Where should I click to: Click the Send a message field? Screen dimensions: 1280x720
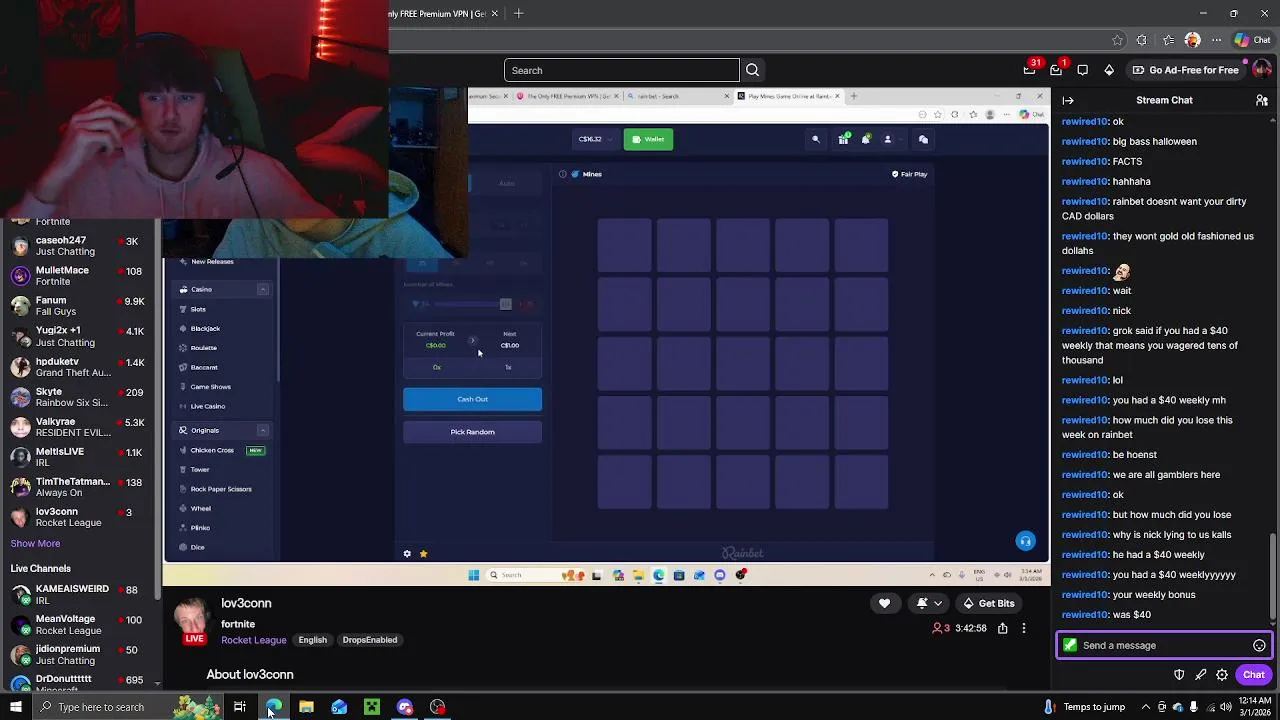1164,645
